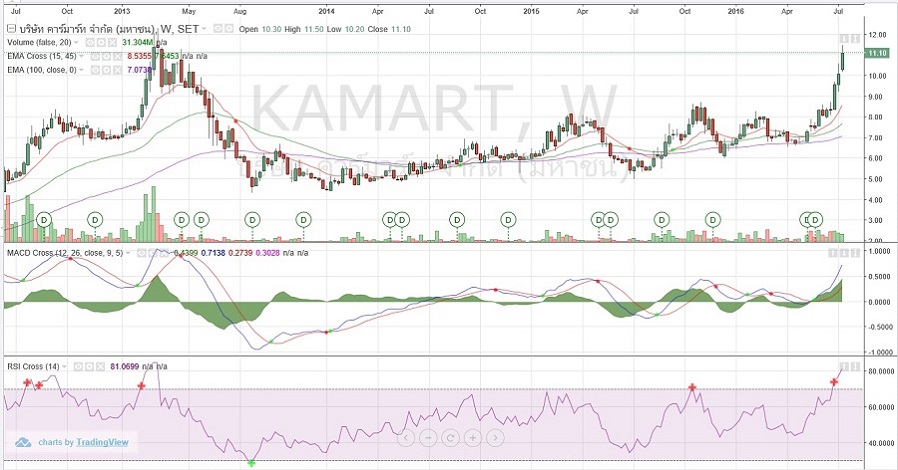Image resolution: width=898 pixels, height=470 pixels.
Task: Click the green plus RSI oversold marker
Action: click(x=251, y=463)
